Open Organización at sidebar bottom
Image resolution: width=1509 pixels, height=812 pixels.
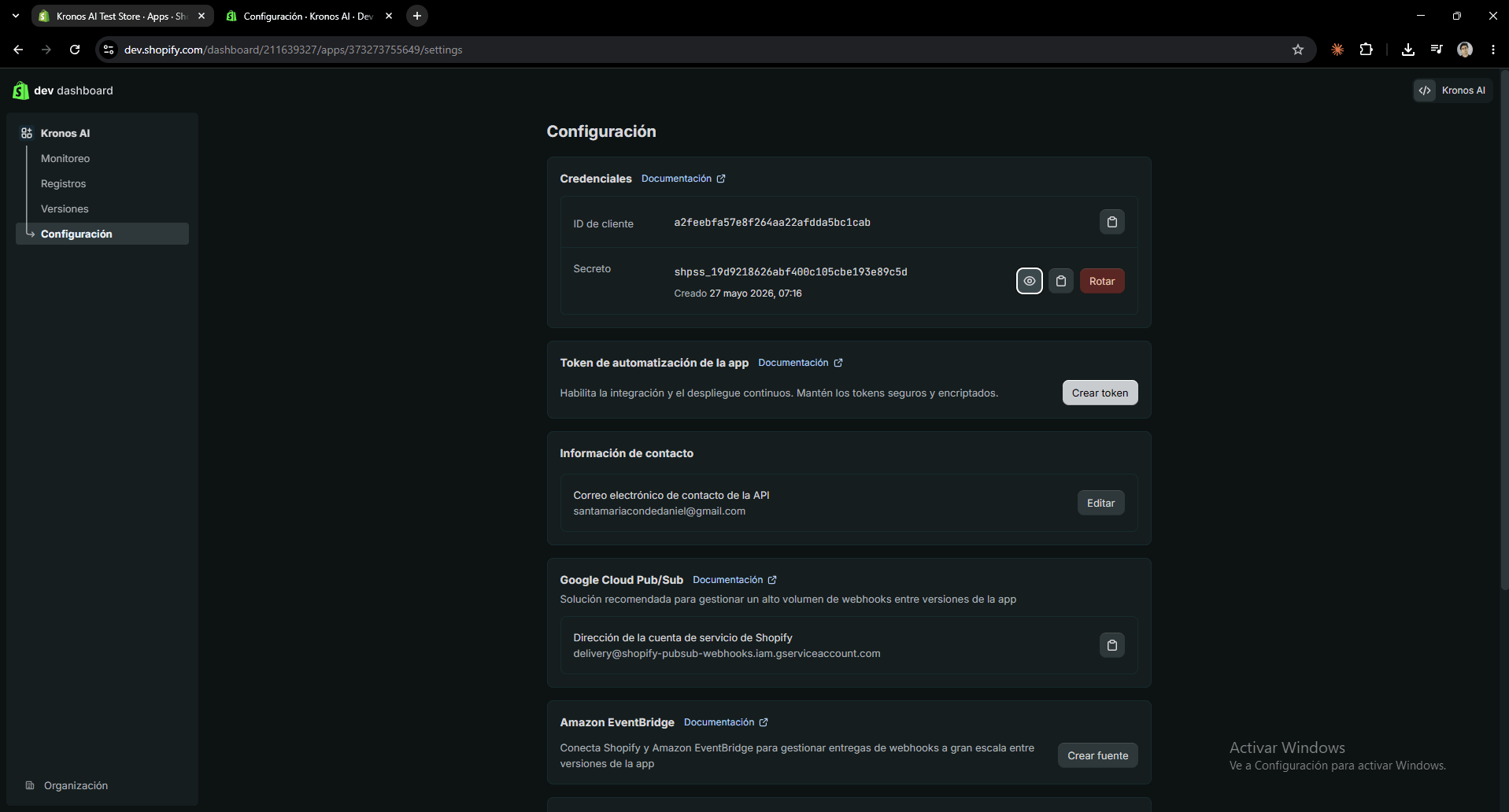(76, 785)
